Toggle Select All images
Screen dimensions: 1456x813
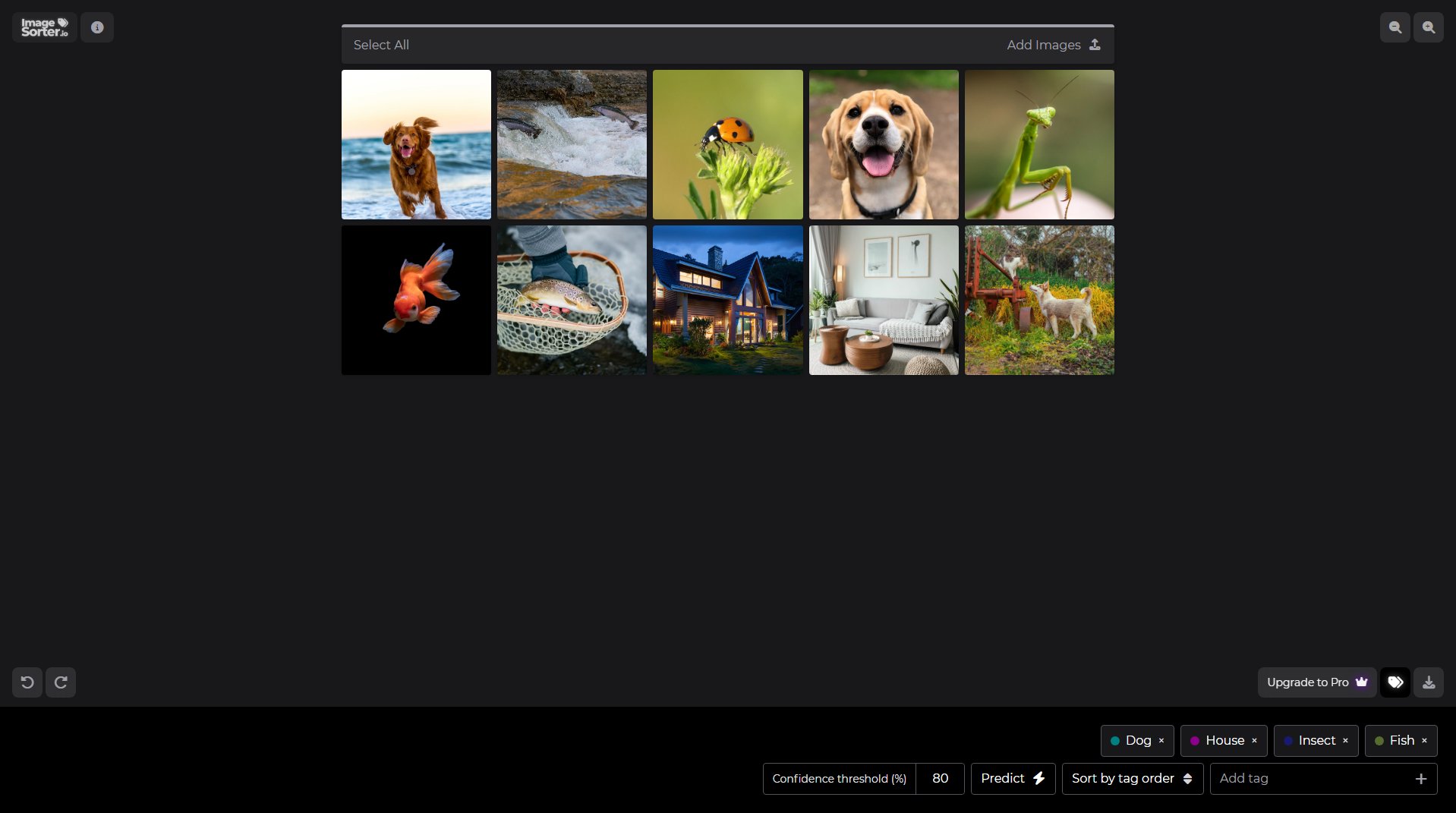pyautogui.click(x=381, y=45)
